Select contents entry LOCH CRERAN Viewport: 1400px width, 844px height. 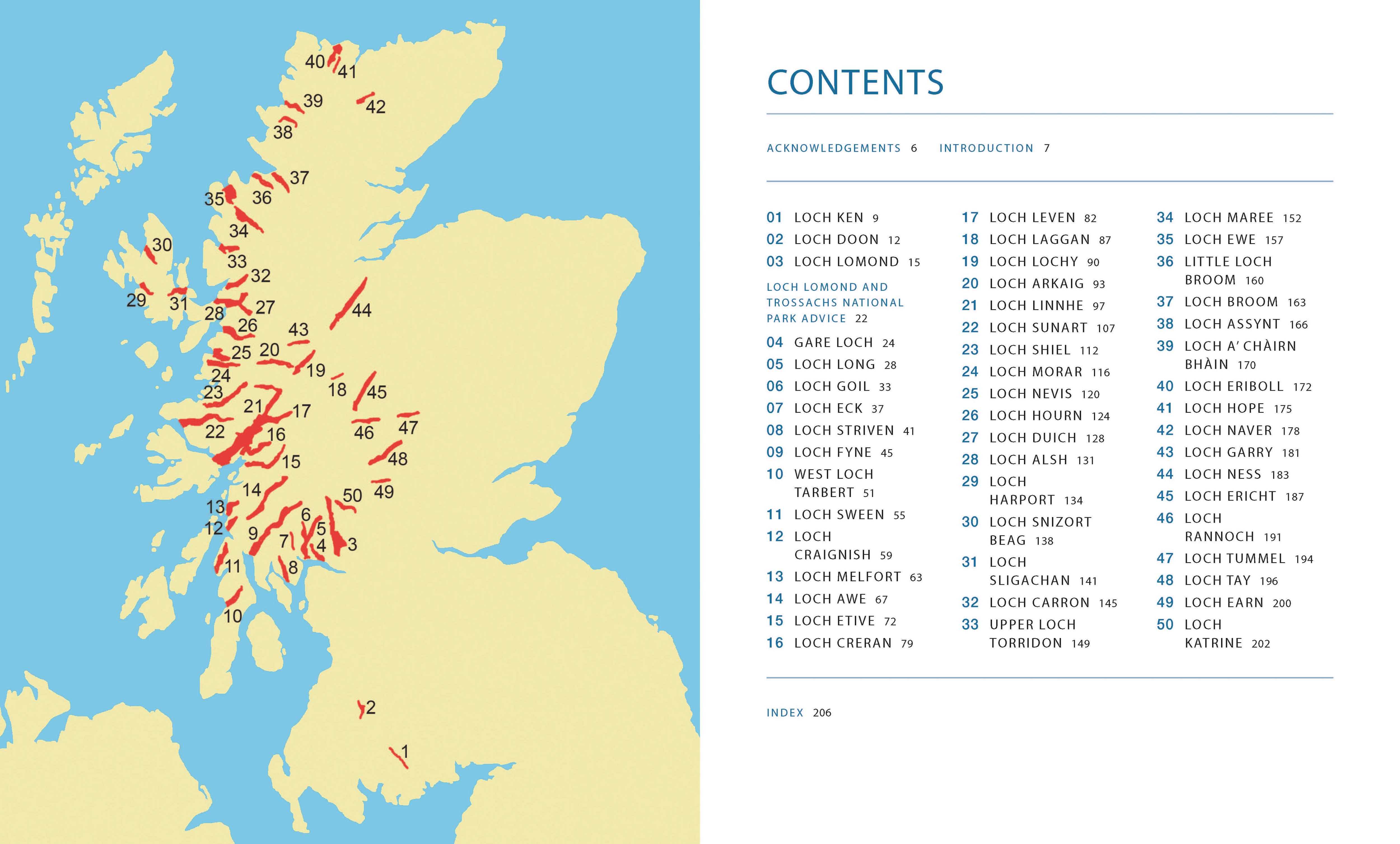point(840,643)
